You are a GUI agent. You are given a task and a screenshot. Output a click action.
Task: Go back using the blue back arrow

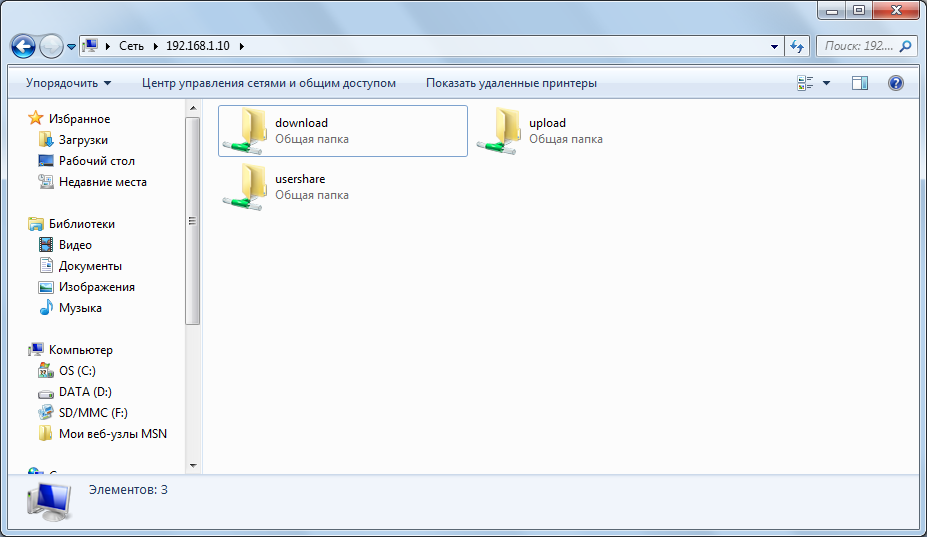coord(23,46)
